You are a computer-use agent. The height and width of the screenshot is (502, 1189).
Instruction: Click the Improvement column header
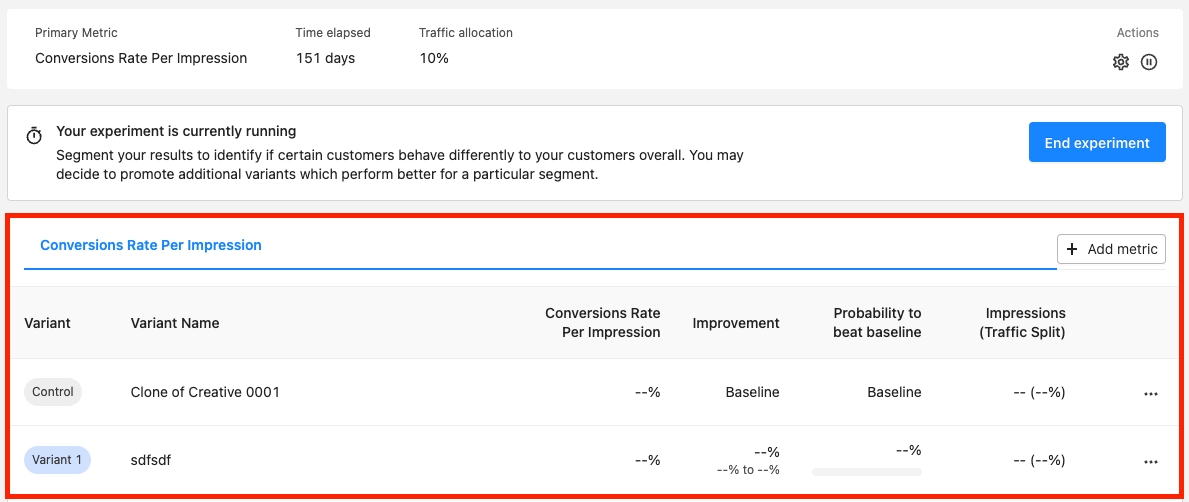pos(736,323)
